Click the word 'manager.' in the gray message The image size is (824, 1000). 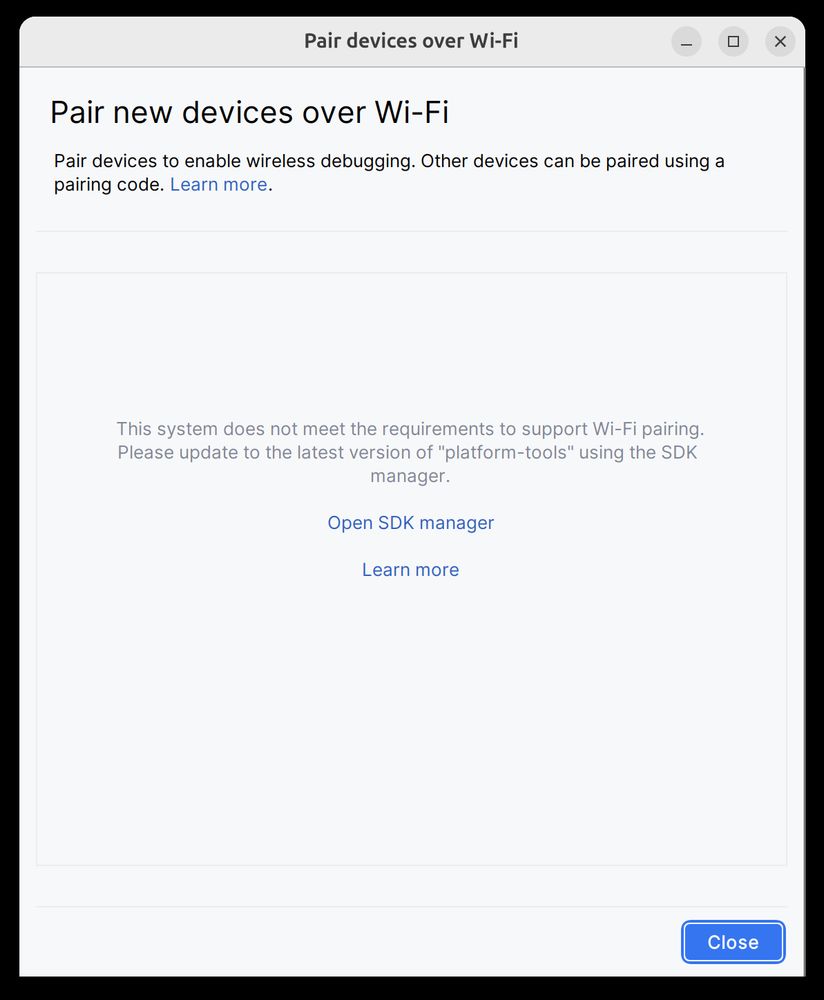point(411,476)
